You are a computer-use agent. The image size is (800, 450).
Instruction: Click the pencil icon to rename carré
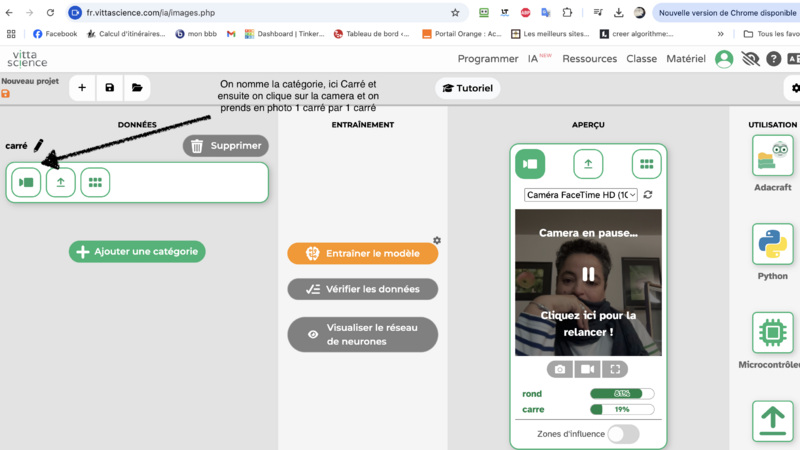click(38, 146)
